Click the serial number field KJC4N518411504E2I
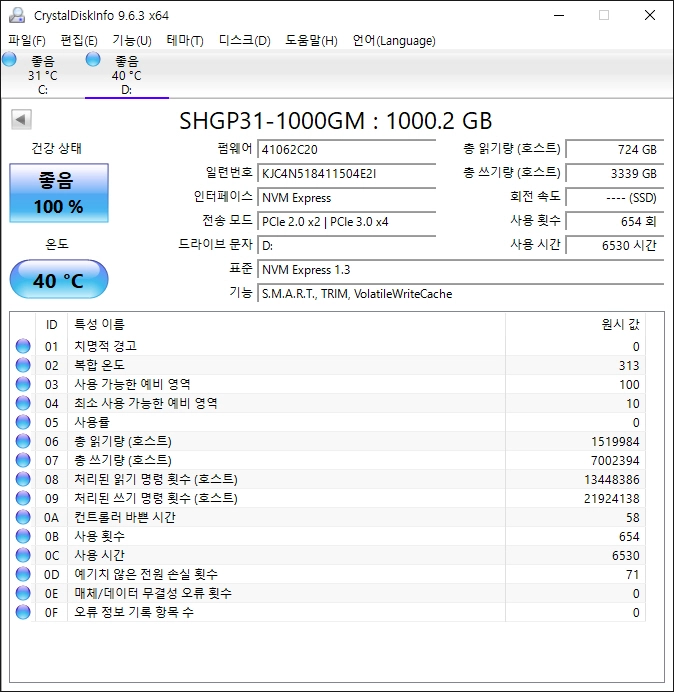Viewport: 674px width, 692px height. (x=346, y=173)
